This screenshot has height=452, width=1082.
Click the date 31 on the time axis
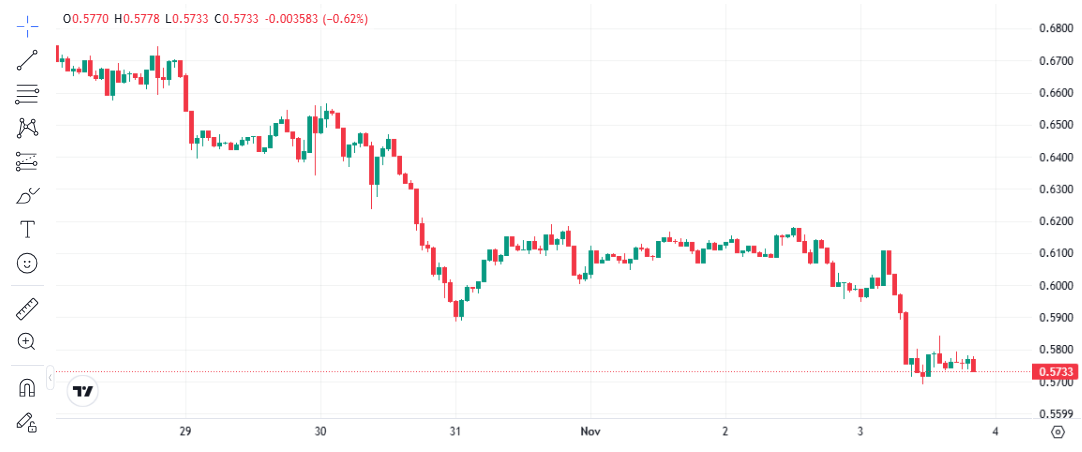(455, 431)
